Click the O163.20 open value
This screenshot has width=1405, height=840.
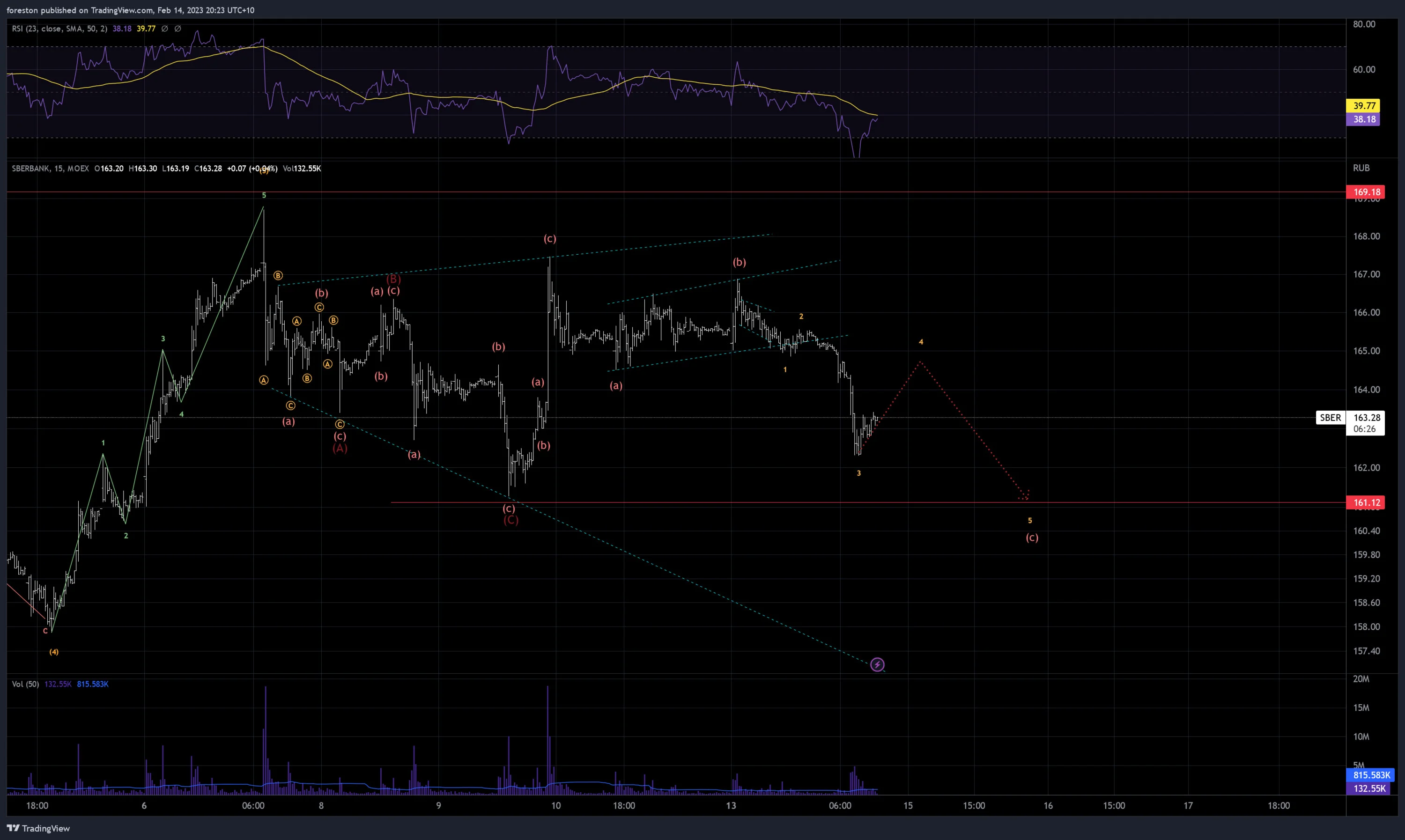109,168
